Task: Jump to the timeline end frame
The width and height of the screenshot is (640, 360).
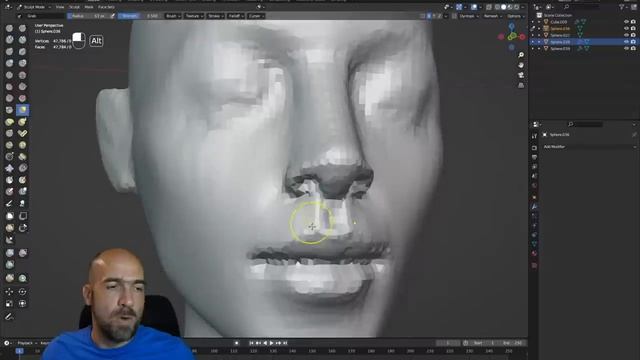Action: (285, 343)
